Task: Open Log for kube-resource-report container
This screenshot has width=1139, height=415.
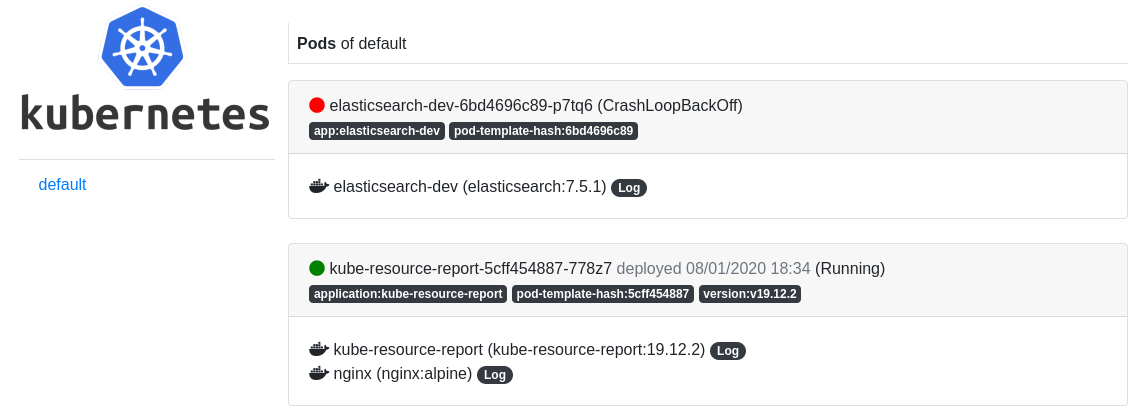Action: 728,350
